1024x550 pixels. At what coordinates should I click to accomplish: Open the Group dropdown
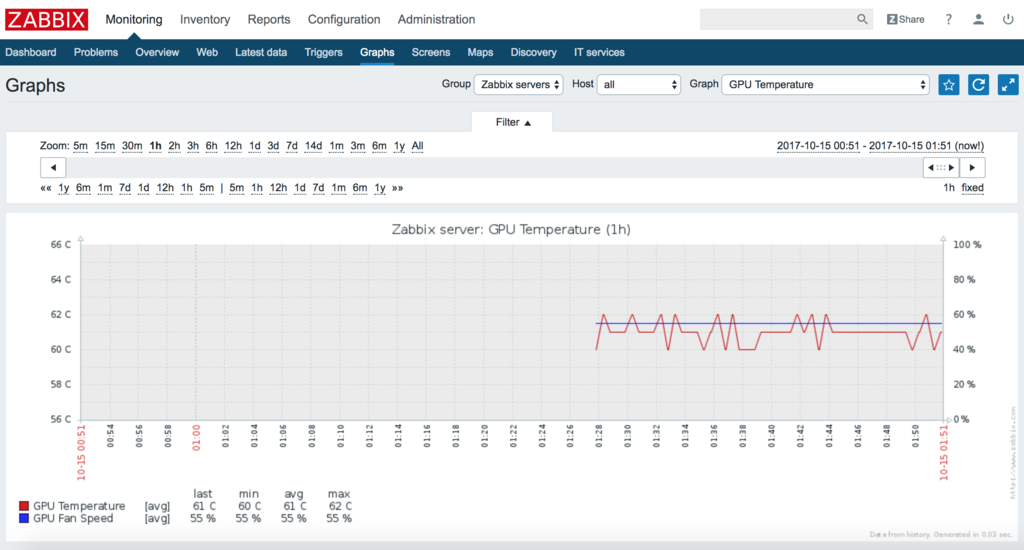pos(519,85)
